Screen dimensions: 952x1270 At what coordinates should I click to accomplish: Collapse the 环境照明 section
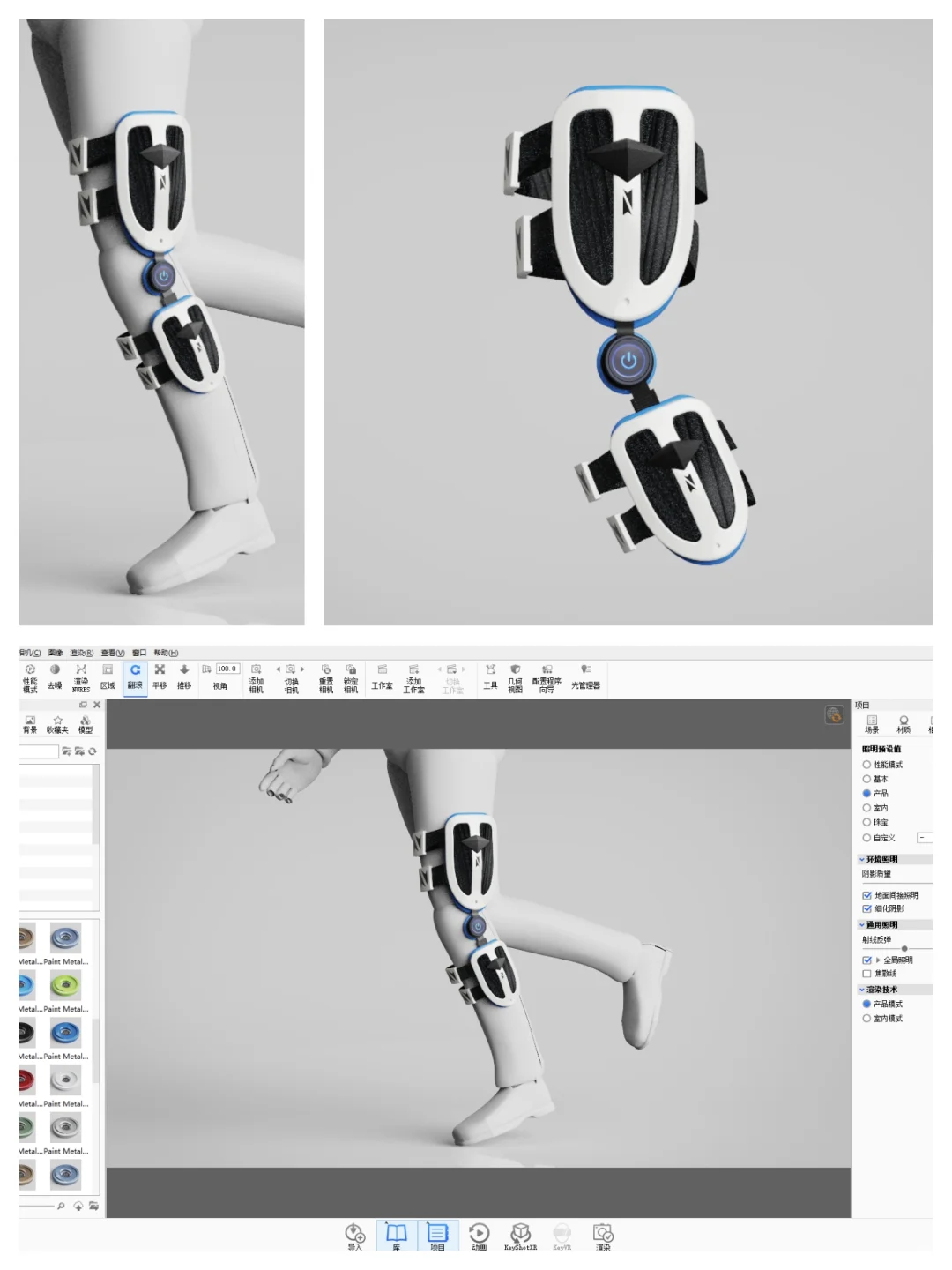coord(862,859)
